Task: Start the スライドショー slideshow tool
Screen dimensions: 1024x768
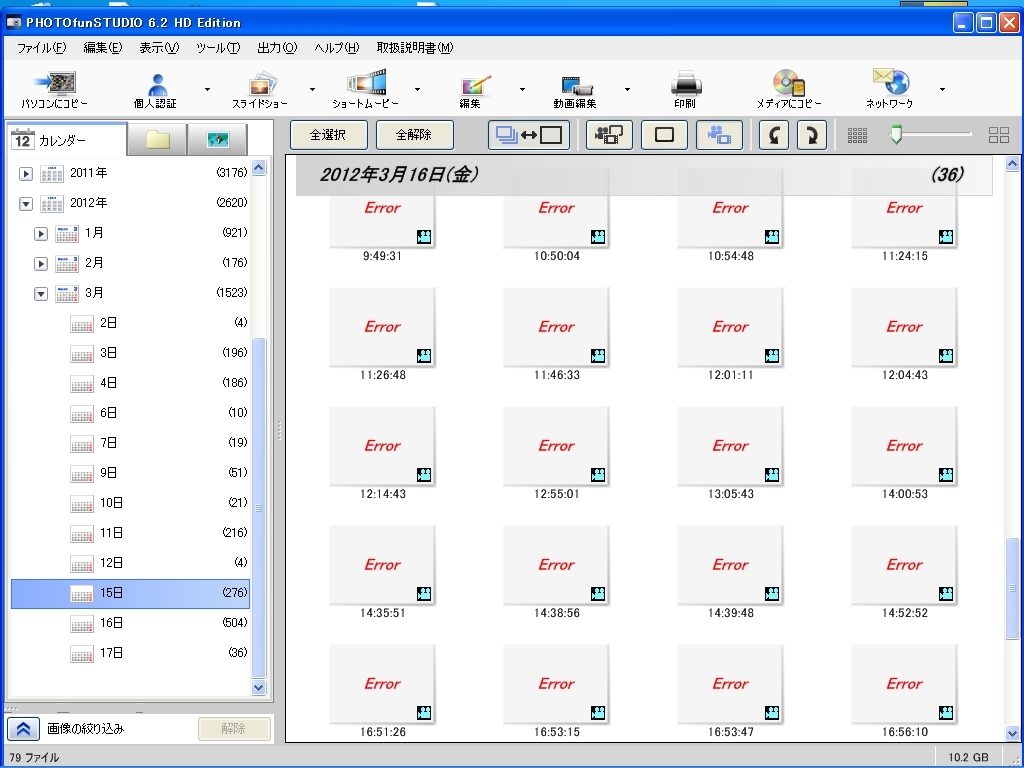Action: click(x=260, y=88)
